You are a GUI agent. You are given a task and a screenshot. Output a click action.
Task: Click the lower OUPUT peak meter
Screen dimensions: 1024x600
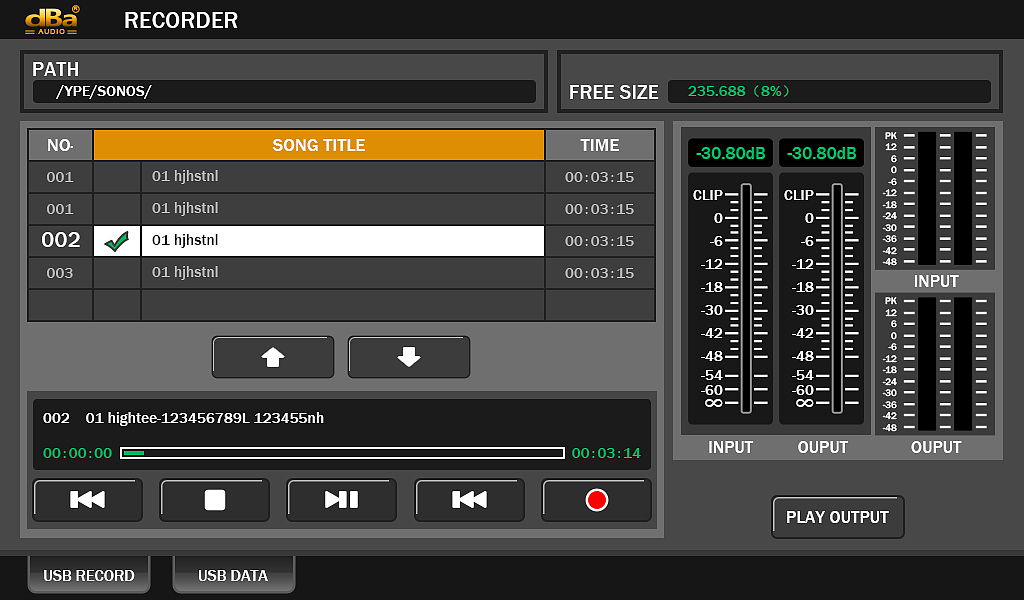coord(935,364)
